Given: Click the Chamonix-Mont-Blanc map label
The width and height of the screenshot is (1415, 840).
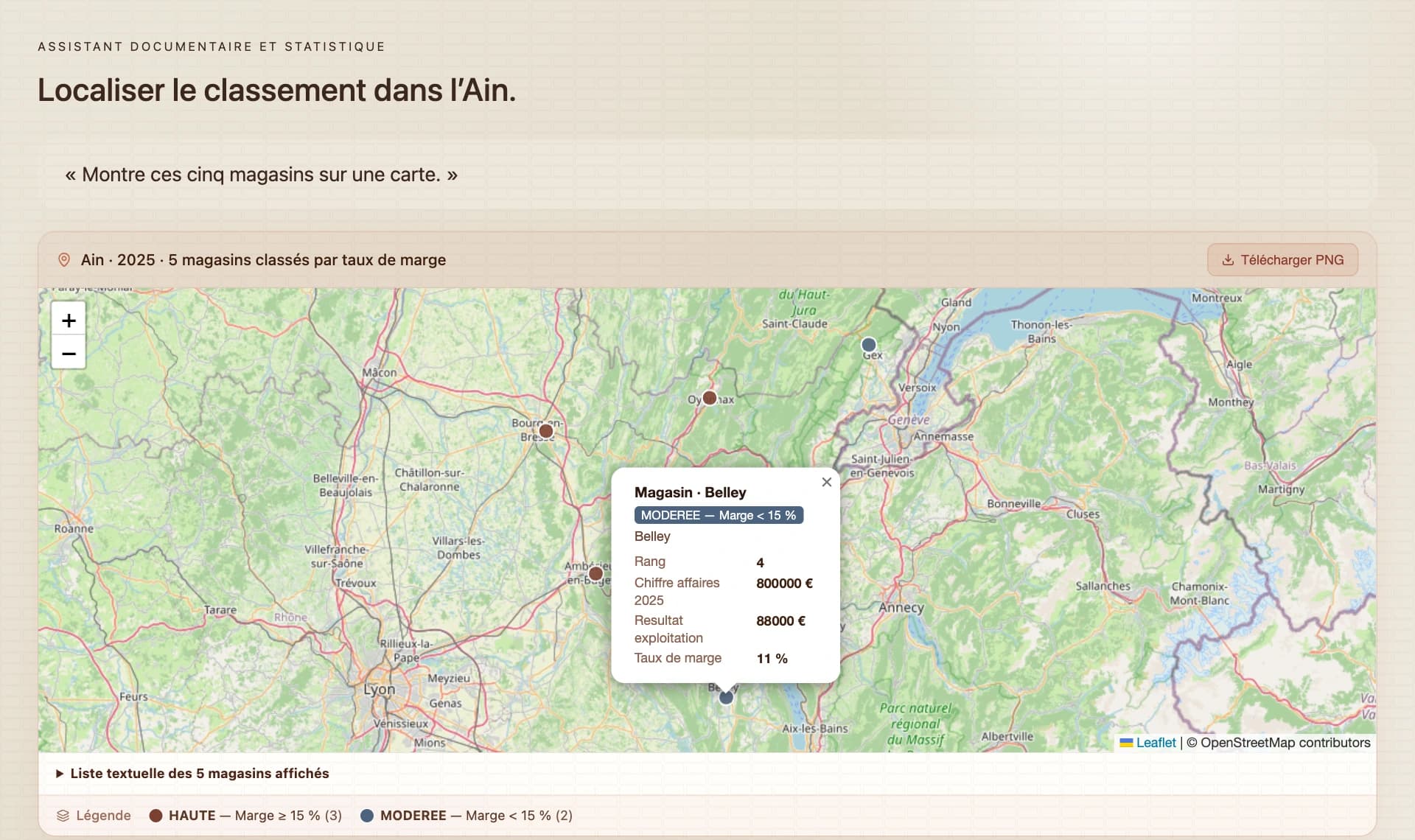Looking at the screenshot, I should 1199,593.
